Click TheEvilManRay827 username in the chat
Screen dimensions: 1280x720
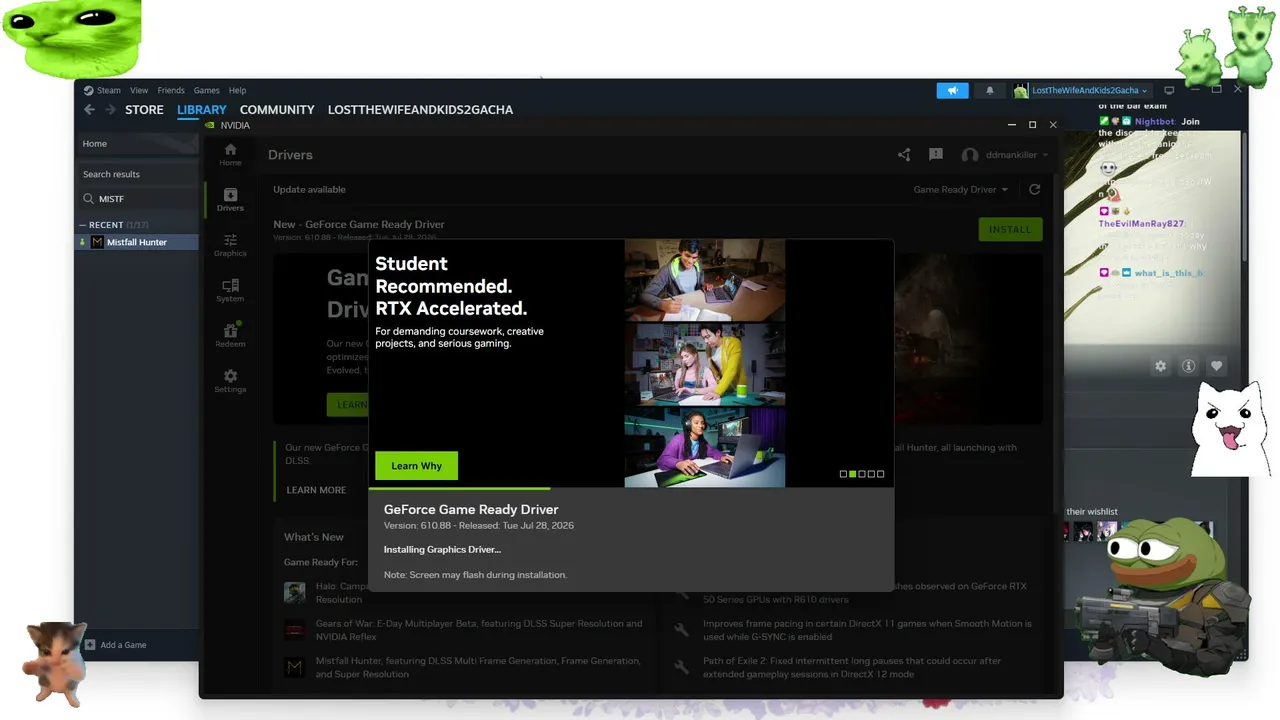tap(1141, 224)
